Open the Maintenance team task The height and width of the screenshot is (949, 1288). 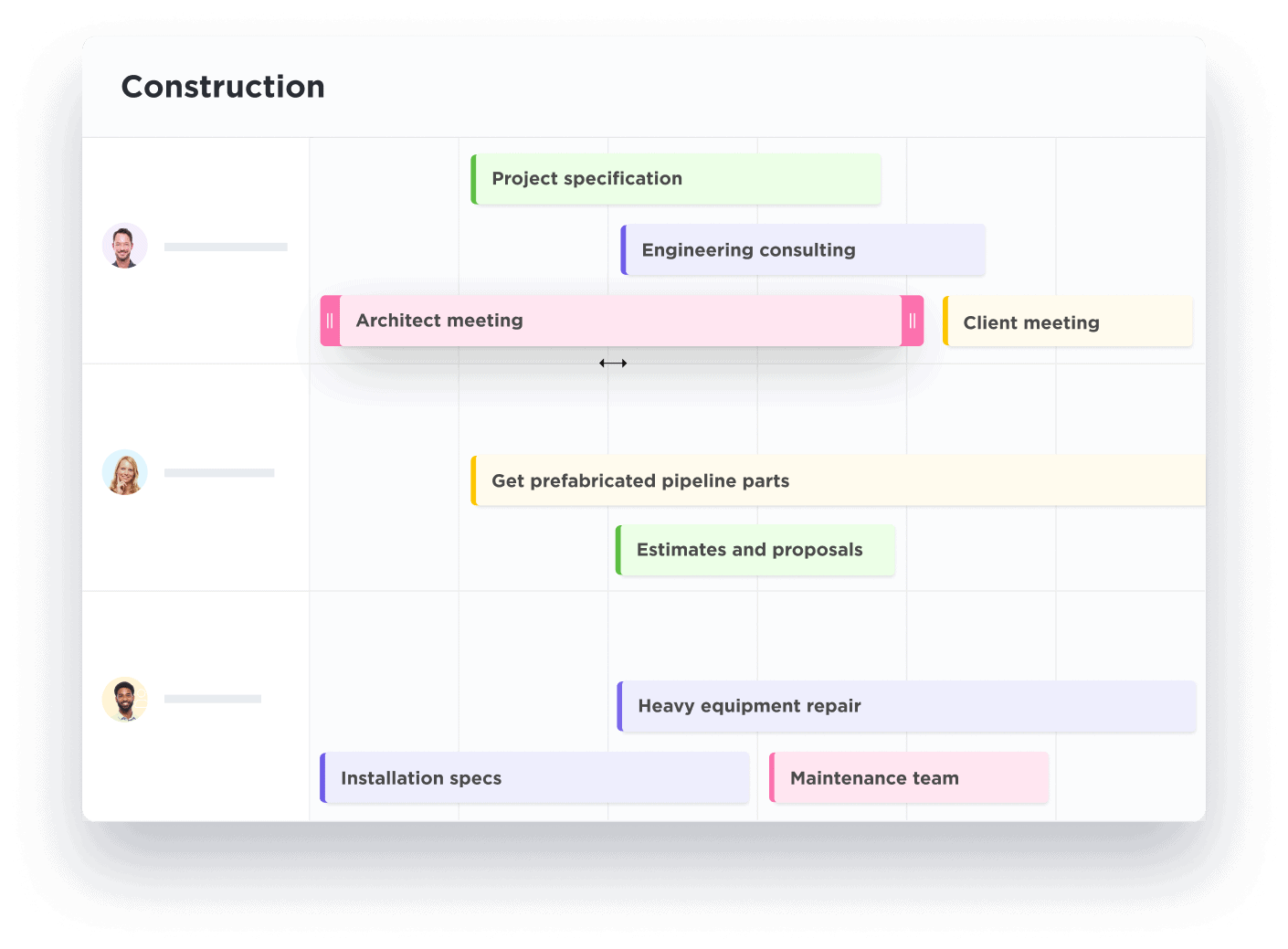(910, 778)
